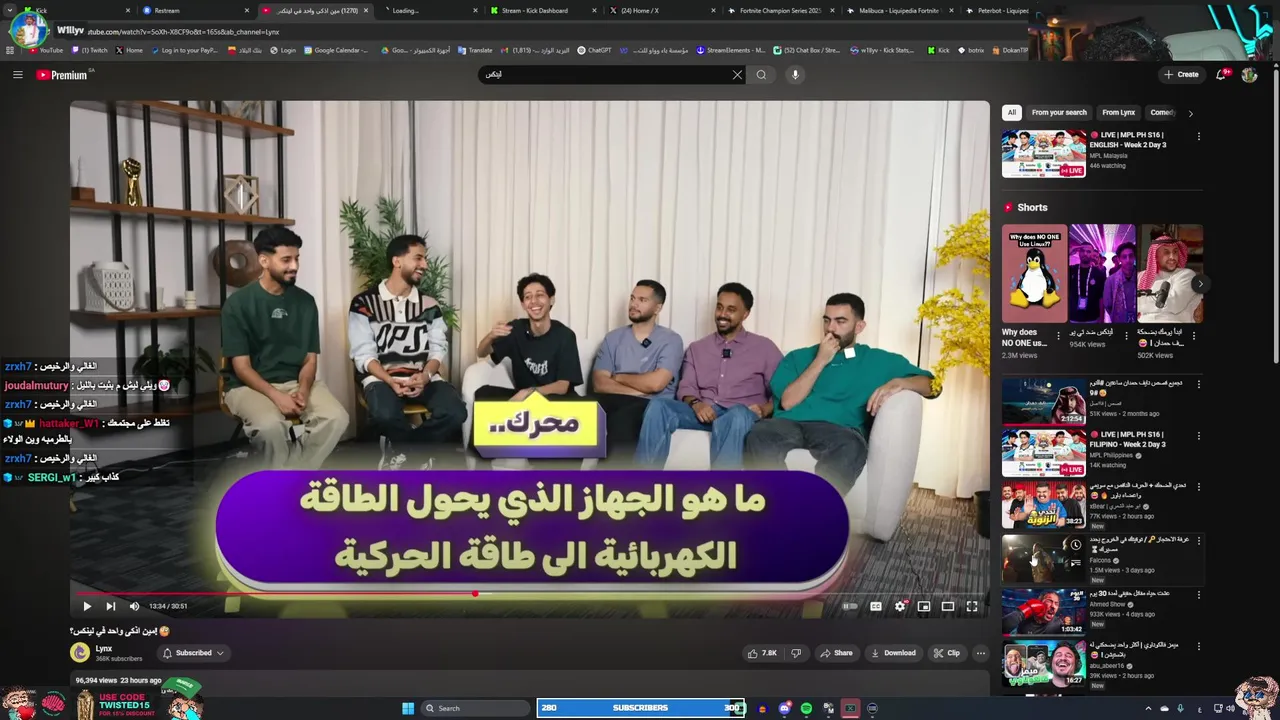Open options for the 502K views Short
1280x720 pixels.
pyautogui.click(x=1194, y=336)
